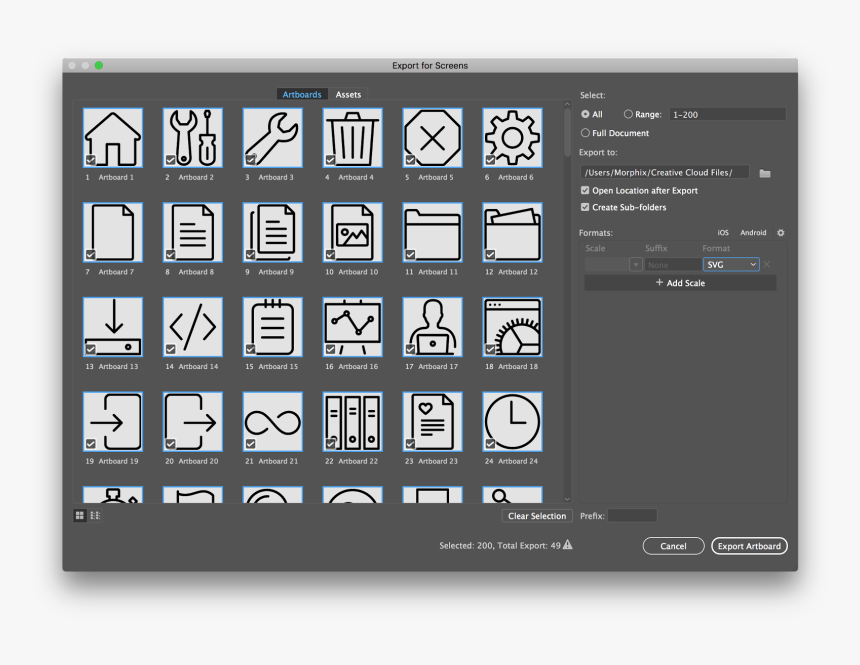
Task: Uncheck Create Sub-folders option
Action: point(585,207)
